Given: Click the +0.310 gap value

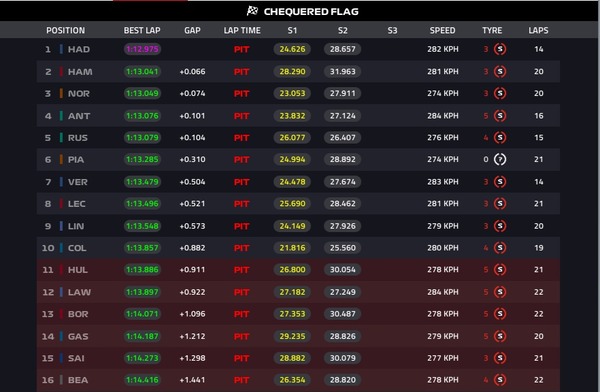Looking at the screenshot, I should [x=192, y=159].
